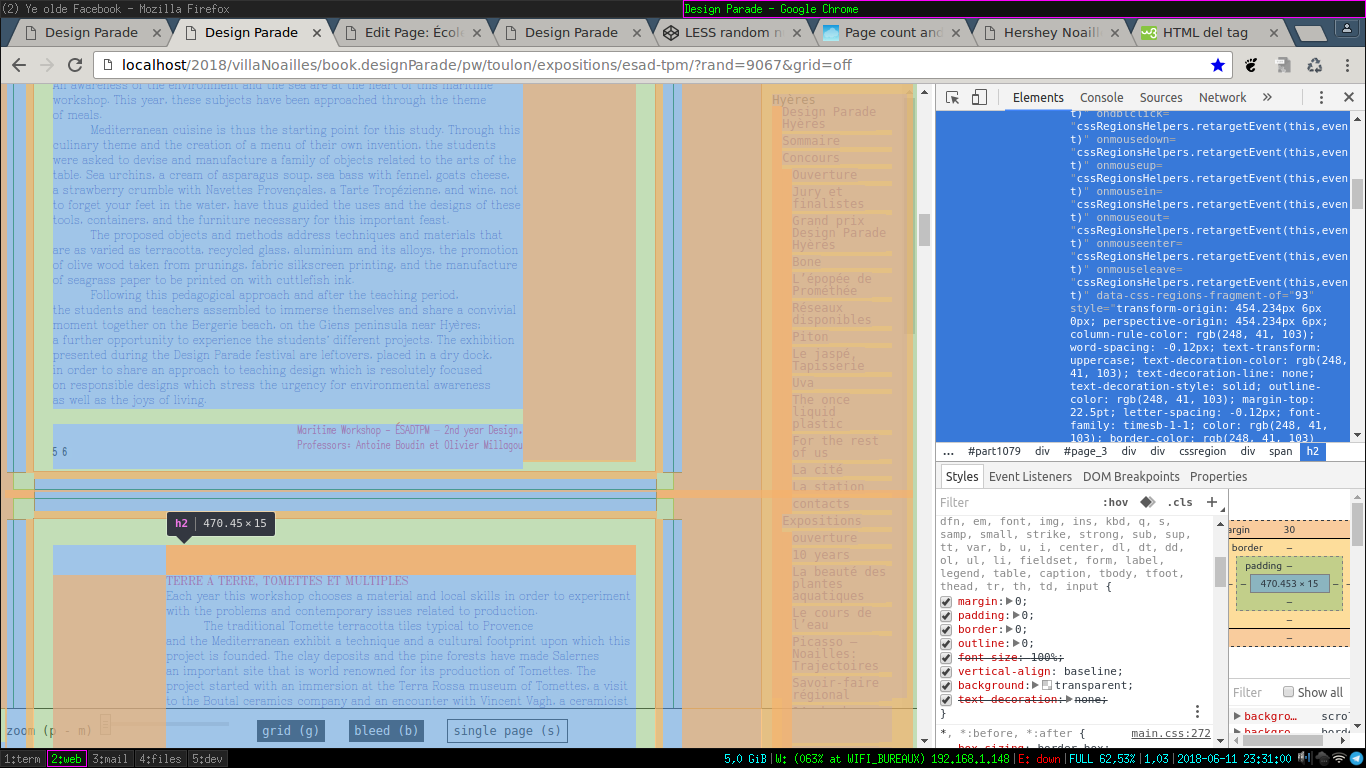Image resolution: width=1366 pixels, height=768 pixels.
Task: Reload the page with the refresh icon
Action: pos(75,65)
